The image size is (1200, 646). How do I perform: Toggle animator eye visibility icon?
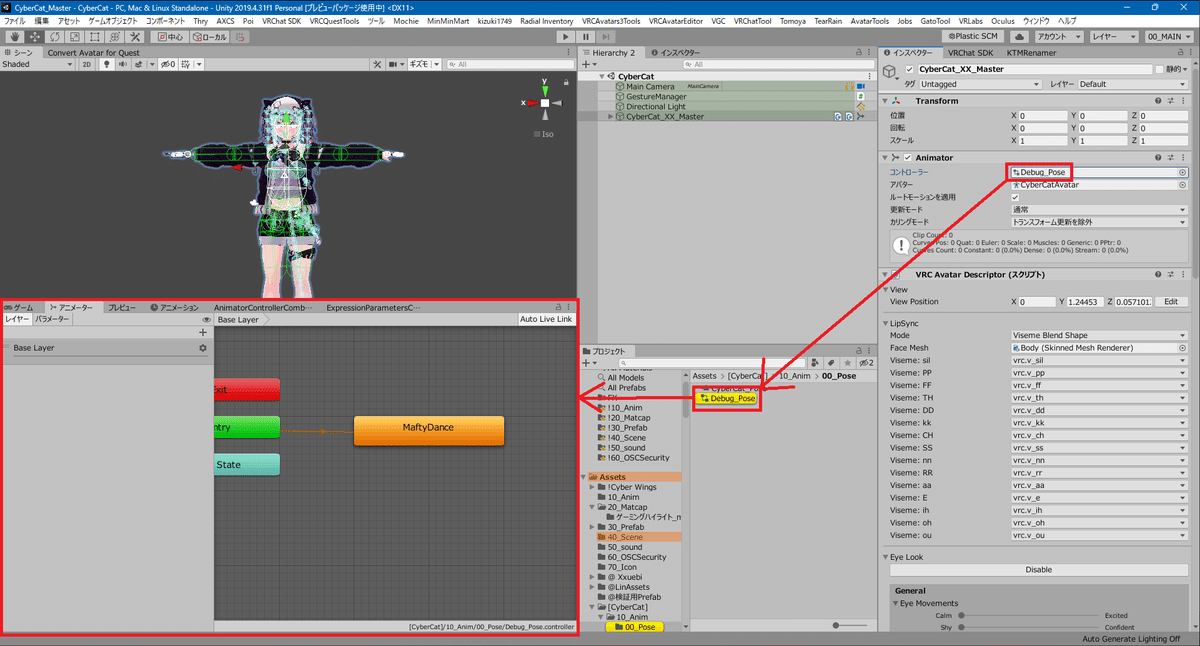pyautogui.click(x=206, y=320)
